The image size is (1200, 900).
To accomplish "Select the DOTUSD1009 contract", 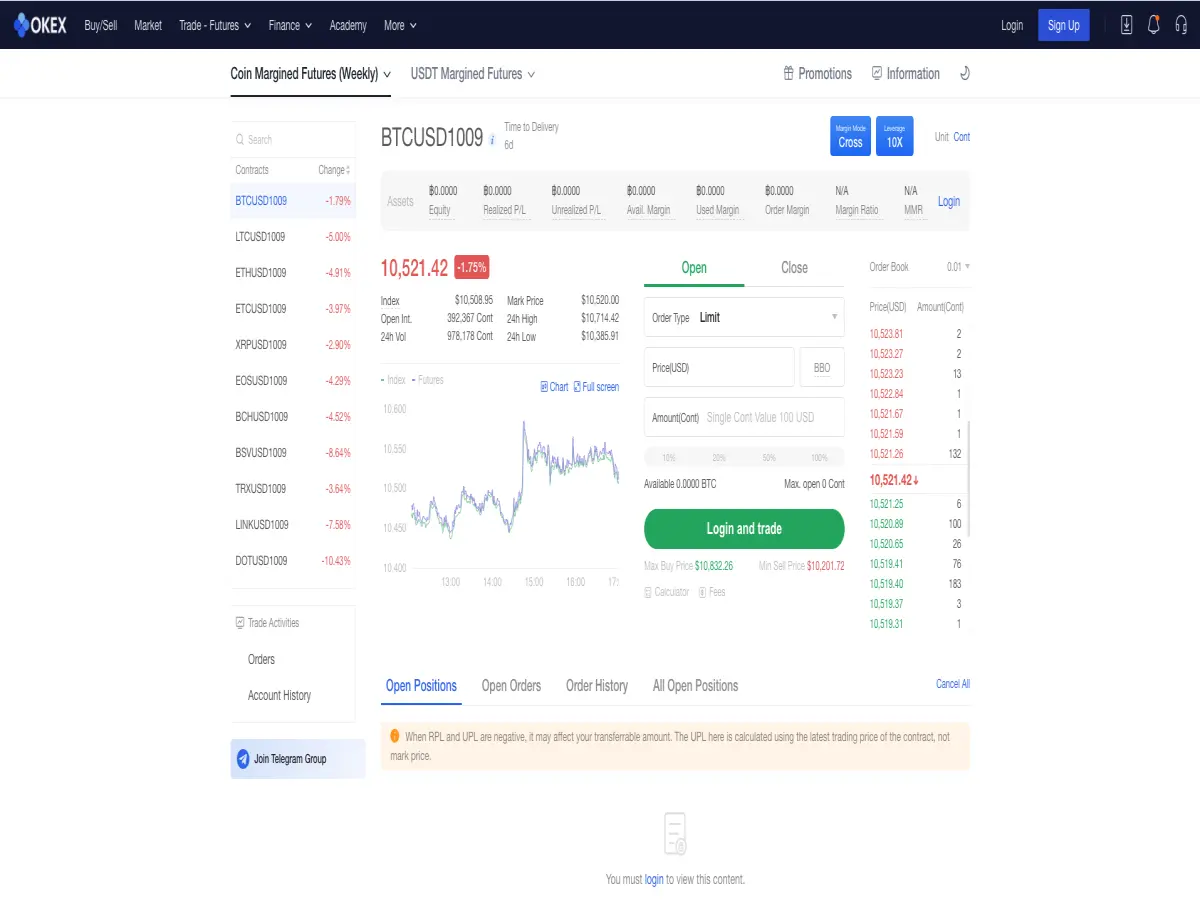I will [293, 561].
